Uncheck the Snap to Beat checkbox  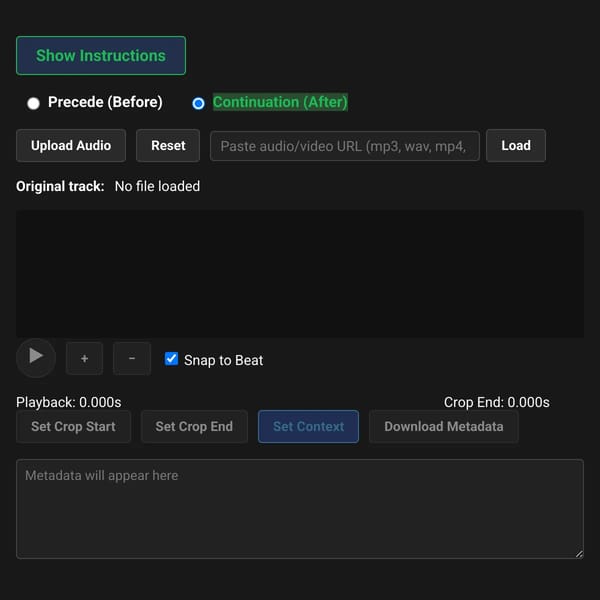pyautogui.click(x=171, y=359)
